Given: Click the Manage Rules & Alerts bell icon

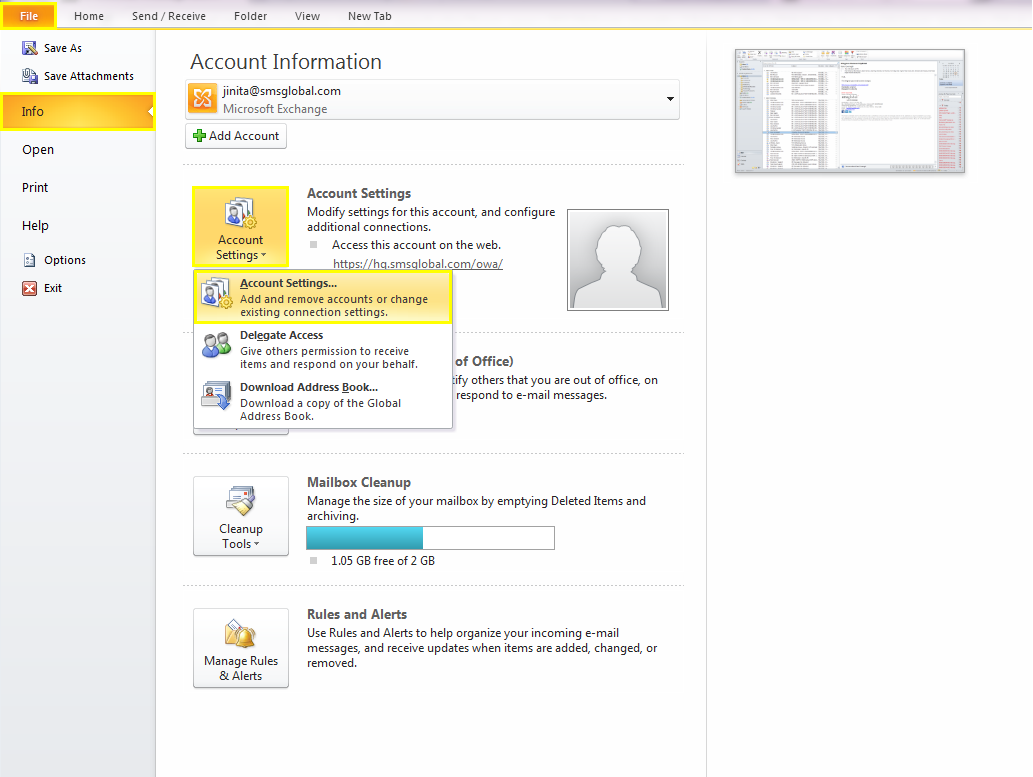Looking at the screenshot, I should pyautogui.click(x=240, y=634).
